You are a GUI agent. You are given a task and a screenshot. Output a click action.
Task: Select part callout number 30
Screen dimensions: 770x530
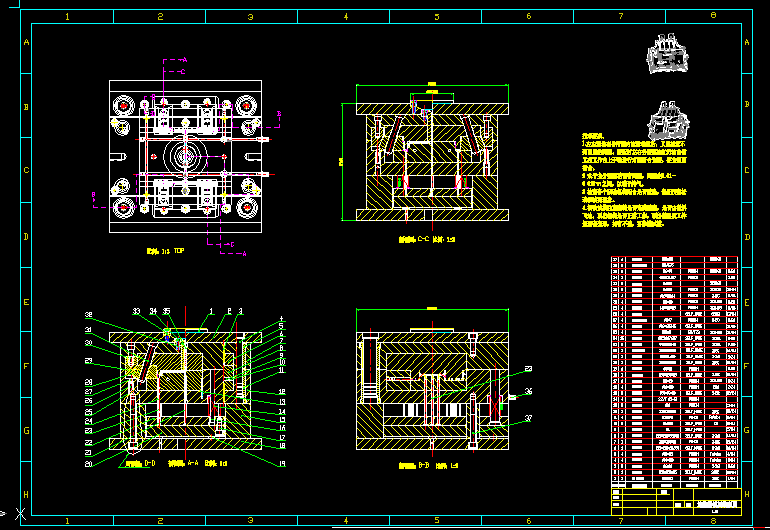pos(88,343)
